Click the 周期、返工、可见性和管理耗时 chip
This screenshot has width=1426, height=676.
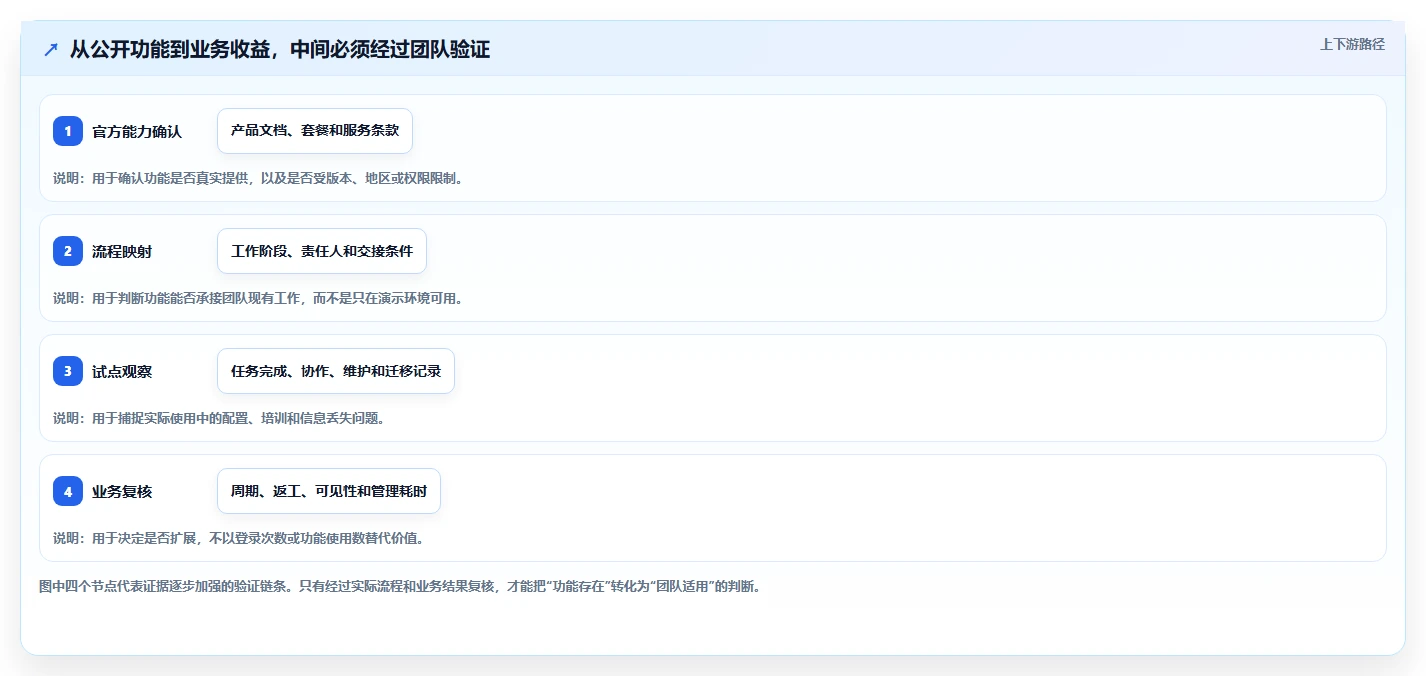click(x=329, y=491)
